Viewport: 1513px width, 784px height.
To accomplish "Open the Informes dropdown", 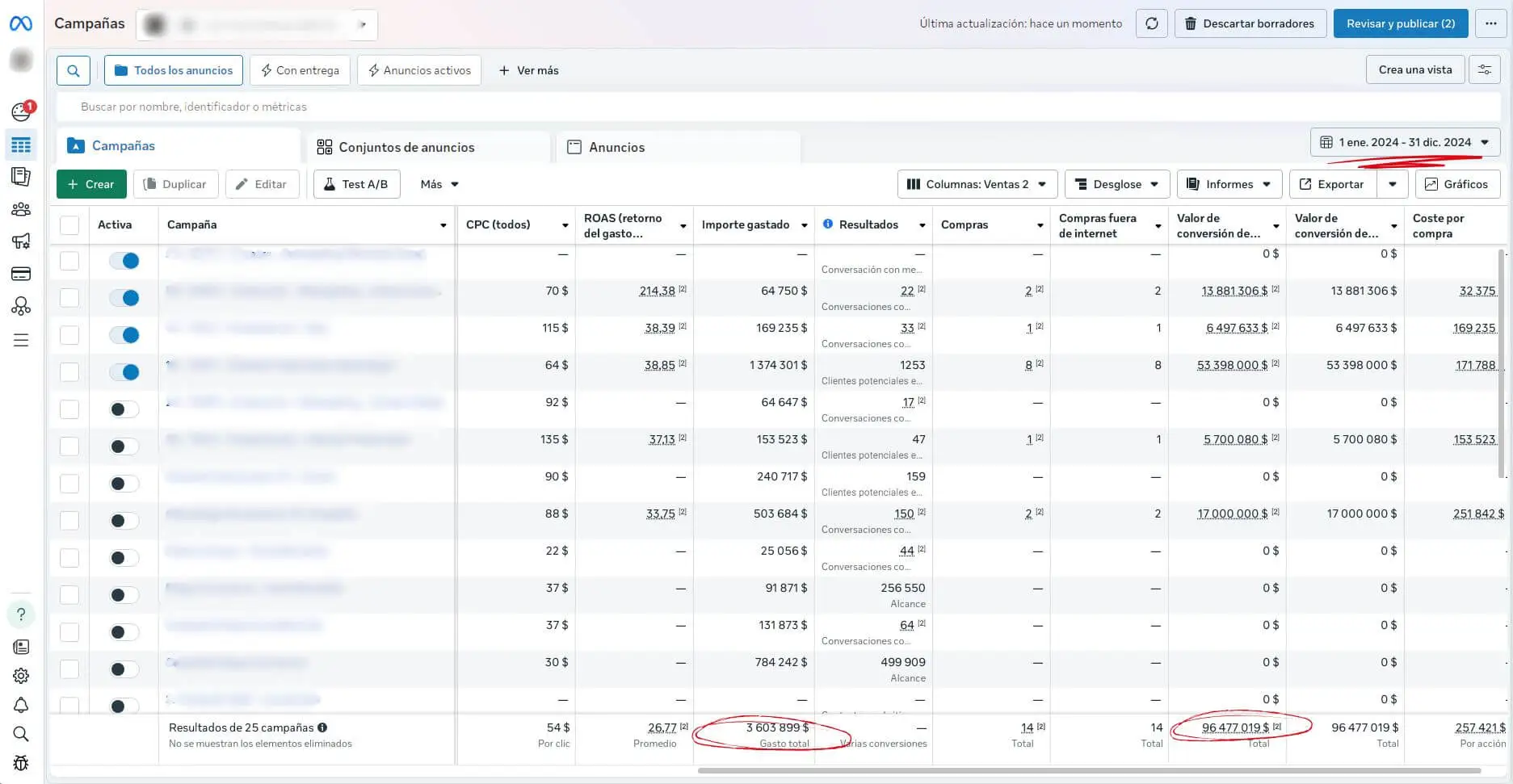I will (1229, 184).
